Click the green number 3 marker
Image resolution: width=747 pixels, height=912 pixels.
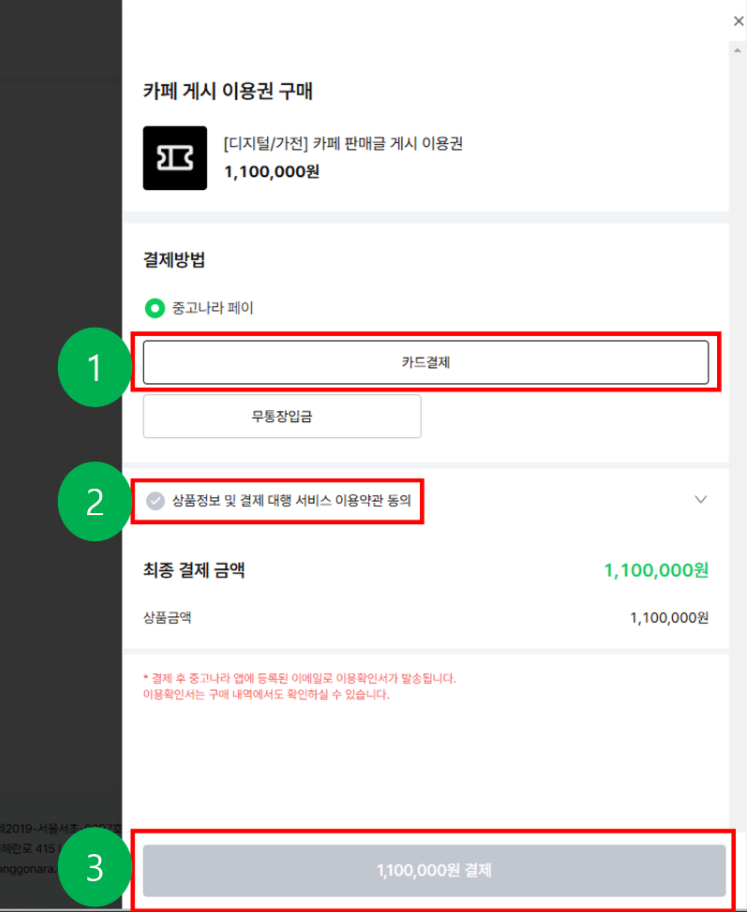[95, 868]
